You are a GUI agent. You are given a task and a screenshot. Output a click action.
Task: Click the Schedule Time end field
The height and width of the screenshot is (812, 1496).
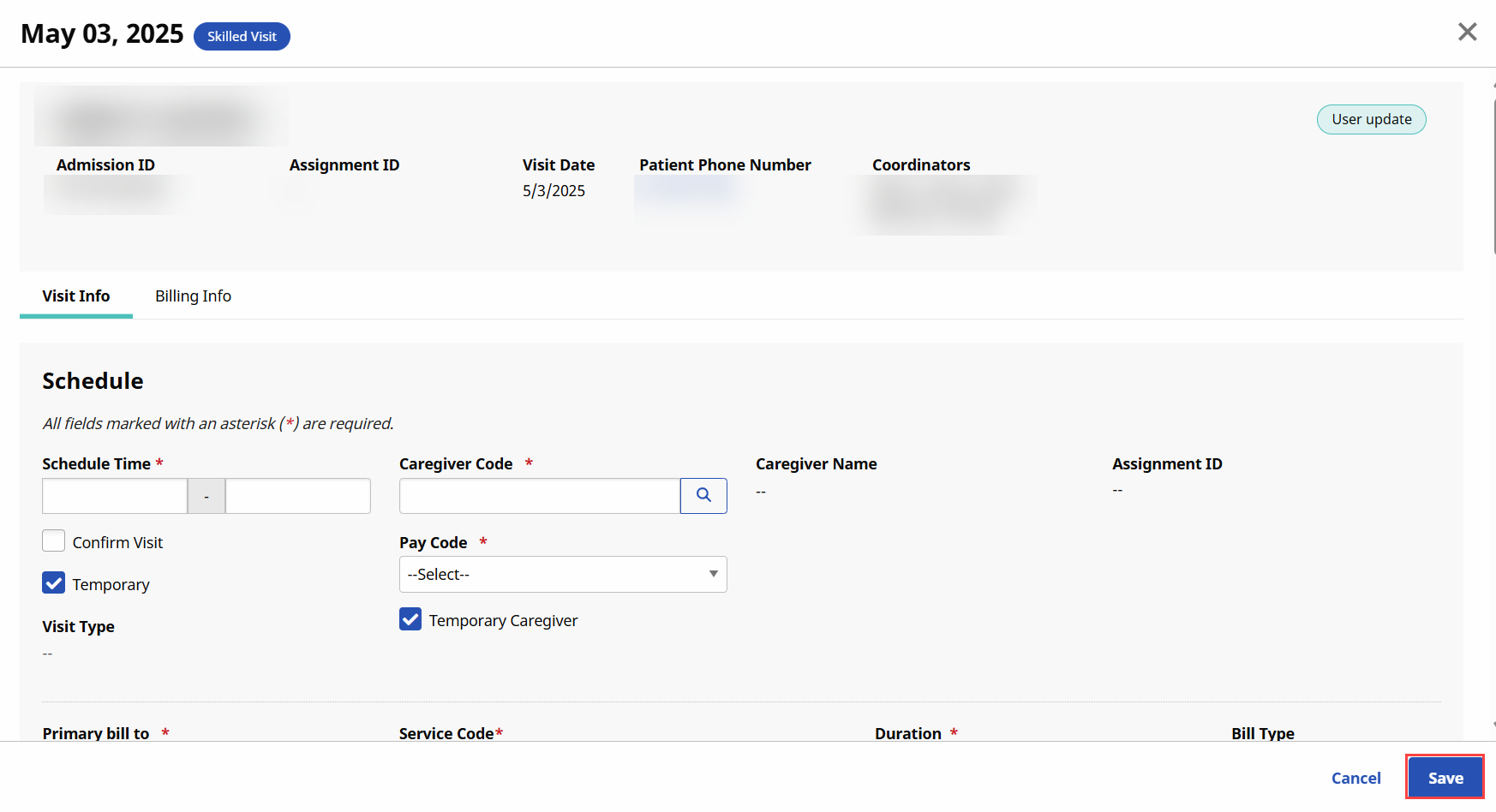(298, 496)
